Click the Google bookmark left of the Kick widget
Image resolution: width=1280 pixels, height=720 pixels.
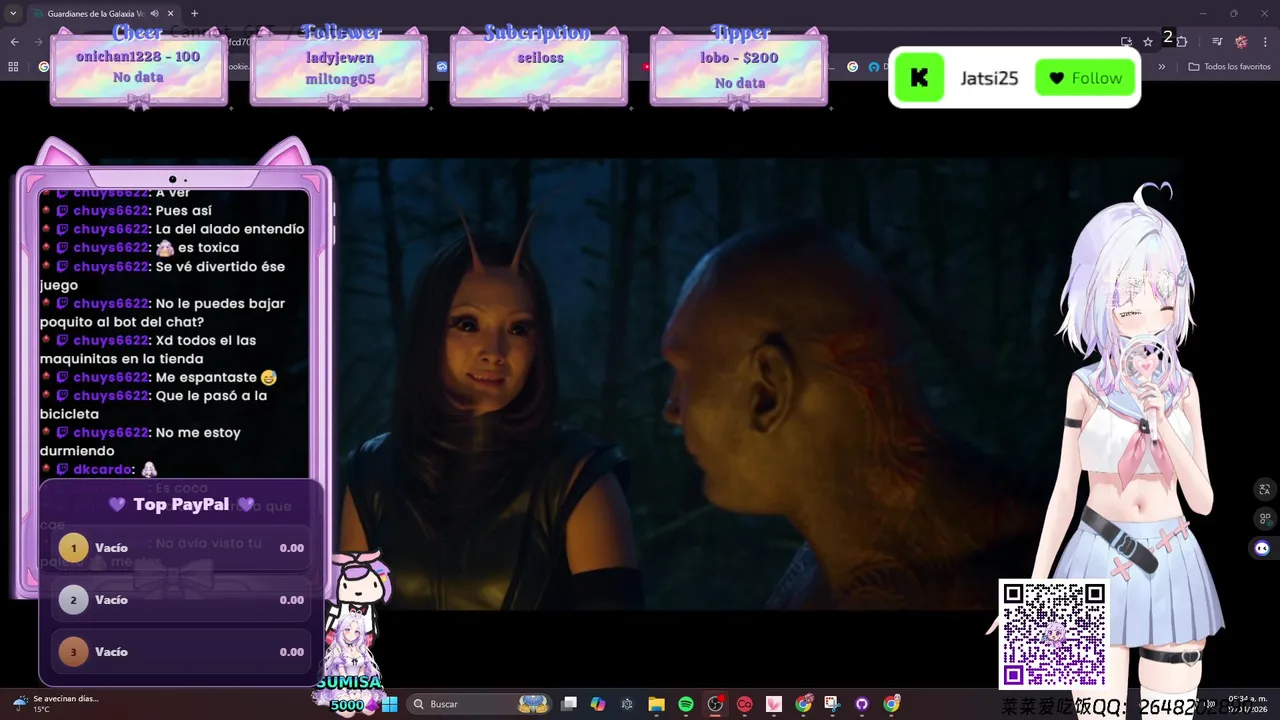(x=852, y=67)
